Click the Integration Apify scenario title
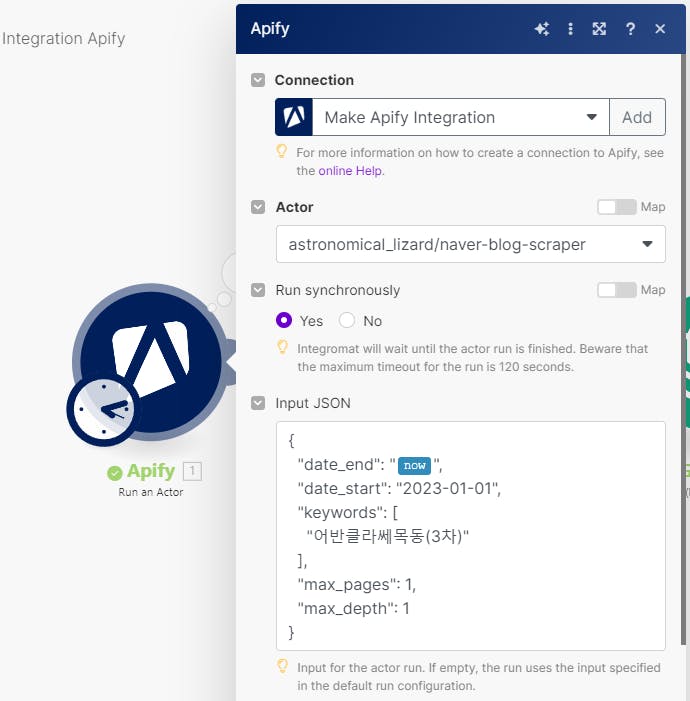Image resolution: width=690 pixels, height=701 pixels. point(63,38)
